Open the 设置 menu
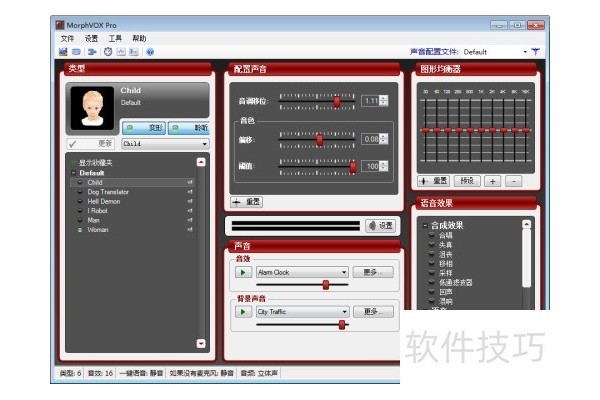This screenshot has width=600, height=400. coord(91,38)
